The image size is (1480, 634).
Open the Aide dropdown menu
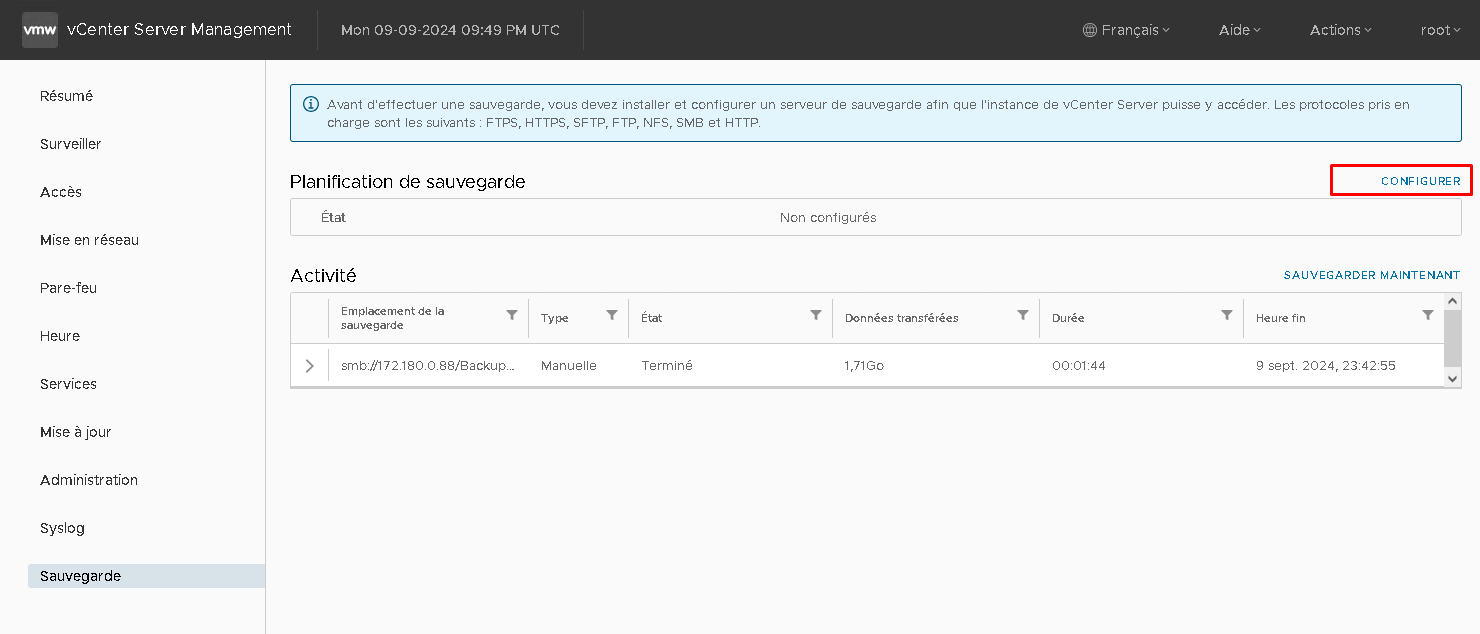1240,30
